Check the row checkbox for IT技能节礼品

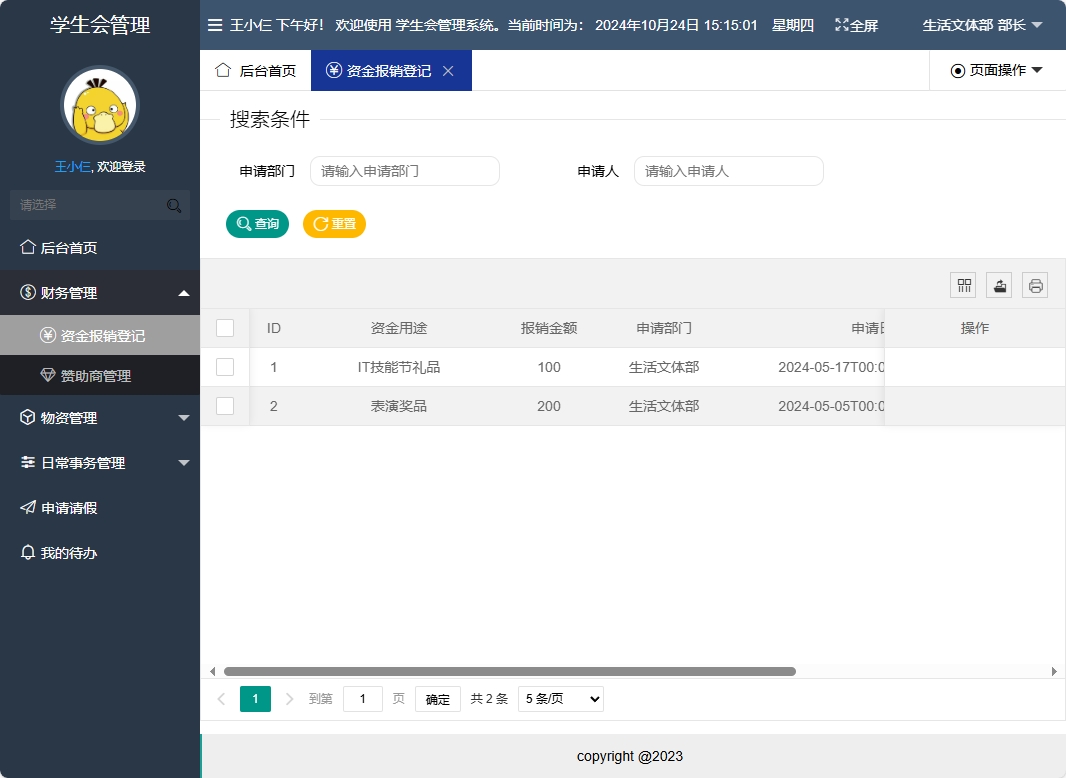225,367
